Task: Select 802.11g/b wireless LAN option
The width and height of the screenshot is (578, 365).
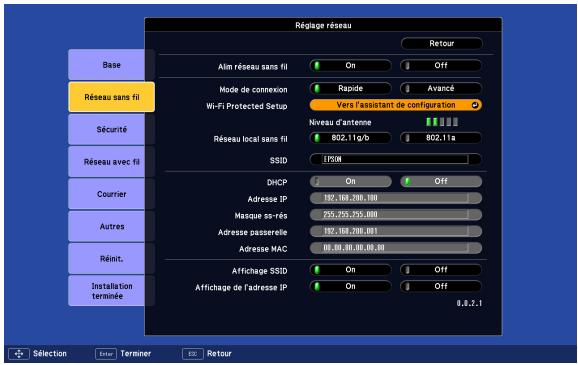Action: [351, 138]
